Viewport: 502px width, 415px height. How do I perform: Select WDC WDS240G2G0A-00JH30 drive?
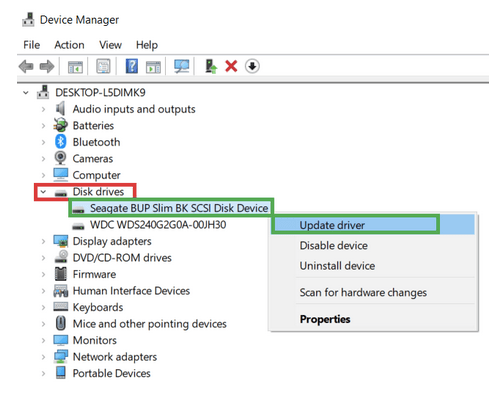click(158, 225)
